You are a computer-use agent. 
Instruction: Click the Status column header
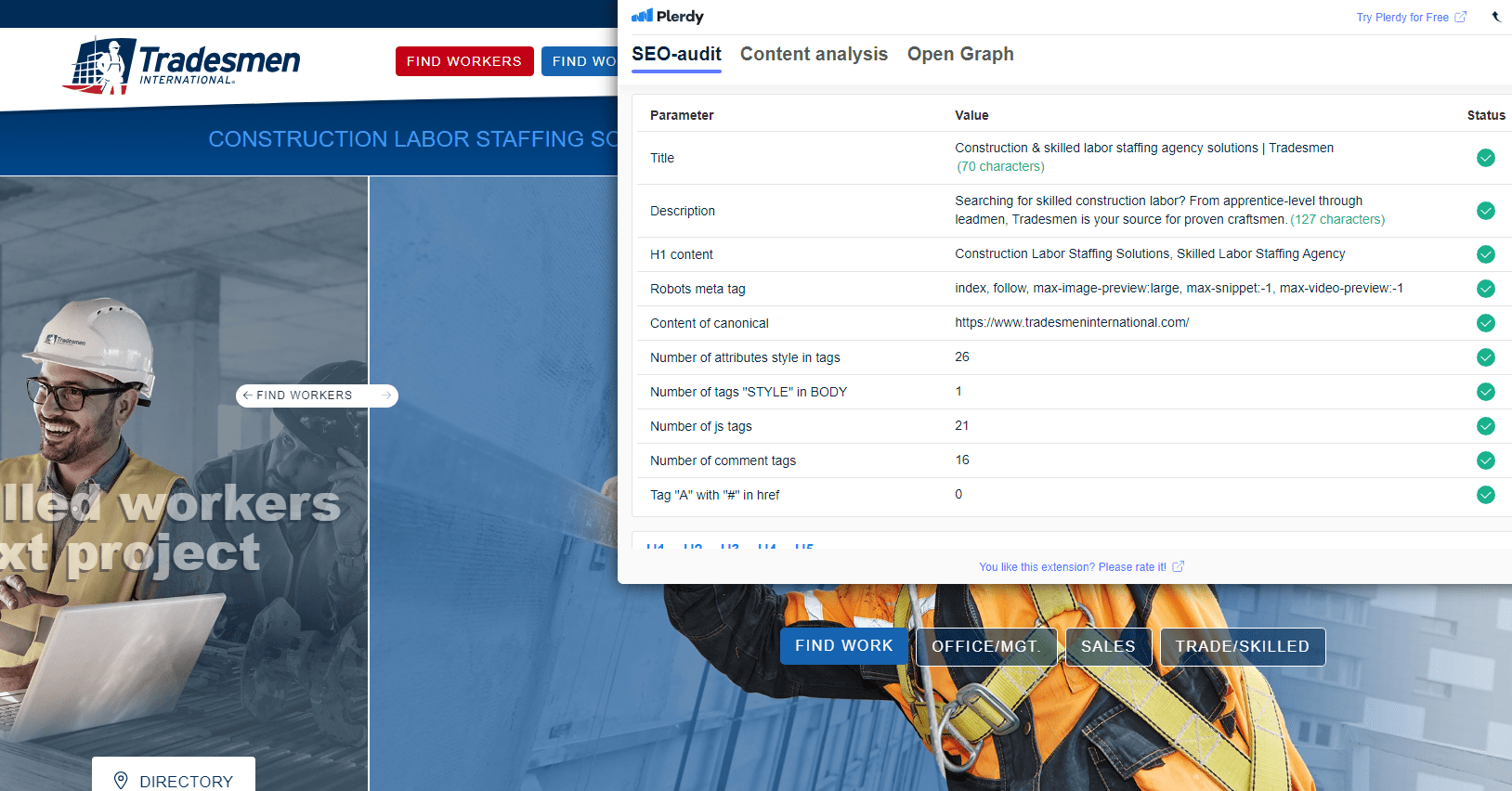1486,115
